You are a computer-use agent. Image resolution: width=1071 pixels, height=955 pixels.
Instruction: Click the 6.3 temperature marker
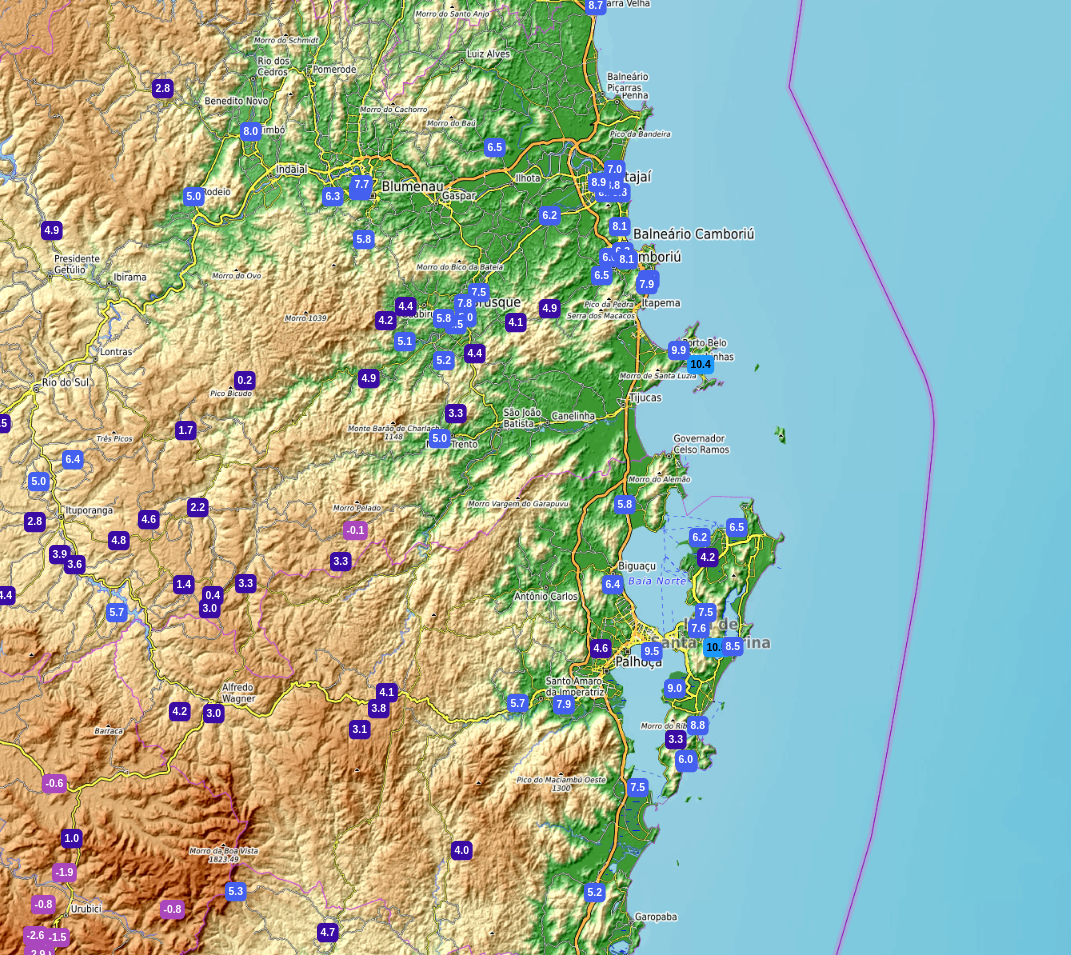point(333,197)
